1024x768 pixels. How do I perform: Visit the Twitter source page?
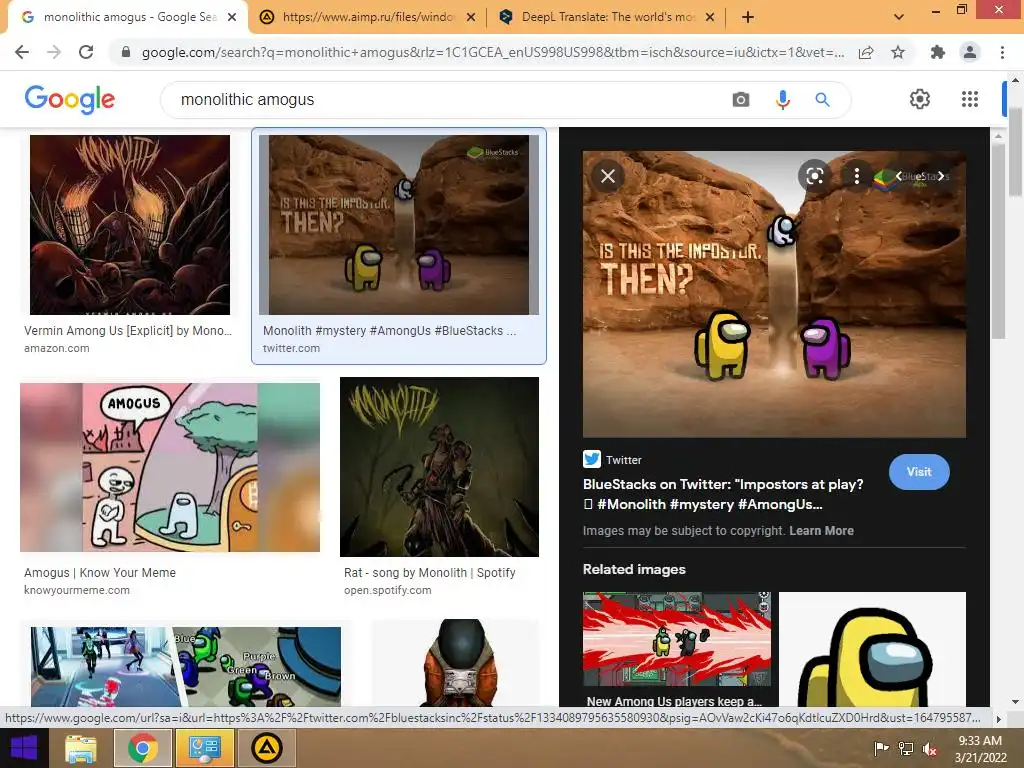919,472
